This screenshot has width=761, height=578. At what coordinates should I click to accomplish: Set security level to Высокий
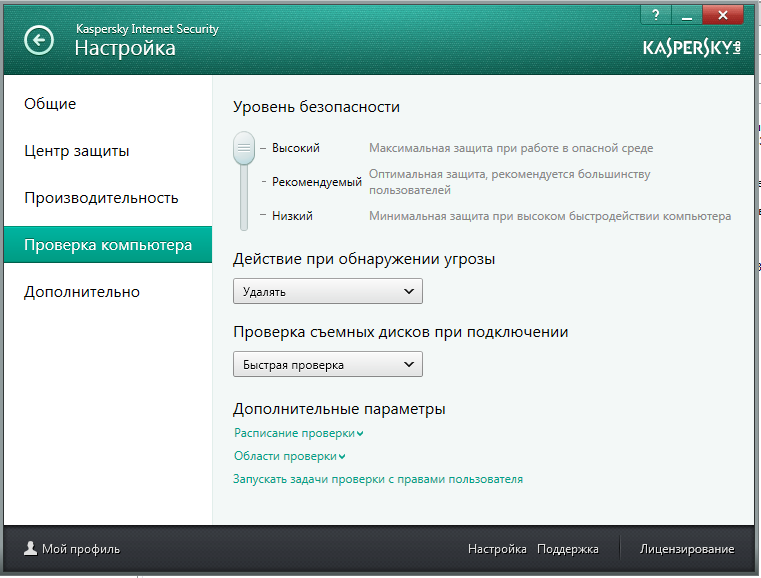pyautogui.click(x=296, y=148)
